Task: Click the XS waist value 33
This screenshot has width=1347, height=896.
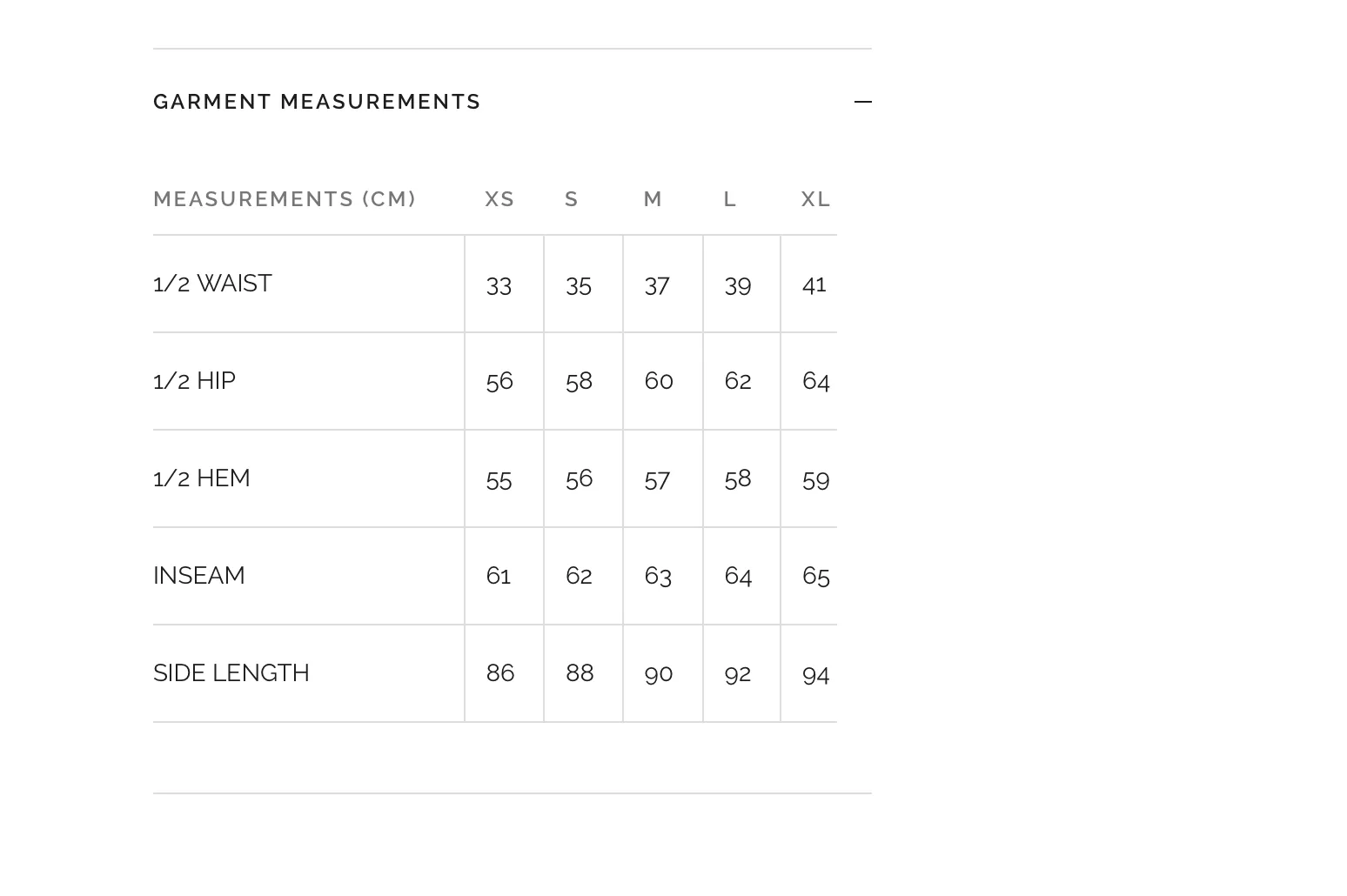Action: [x=499, y=286]
